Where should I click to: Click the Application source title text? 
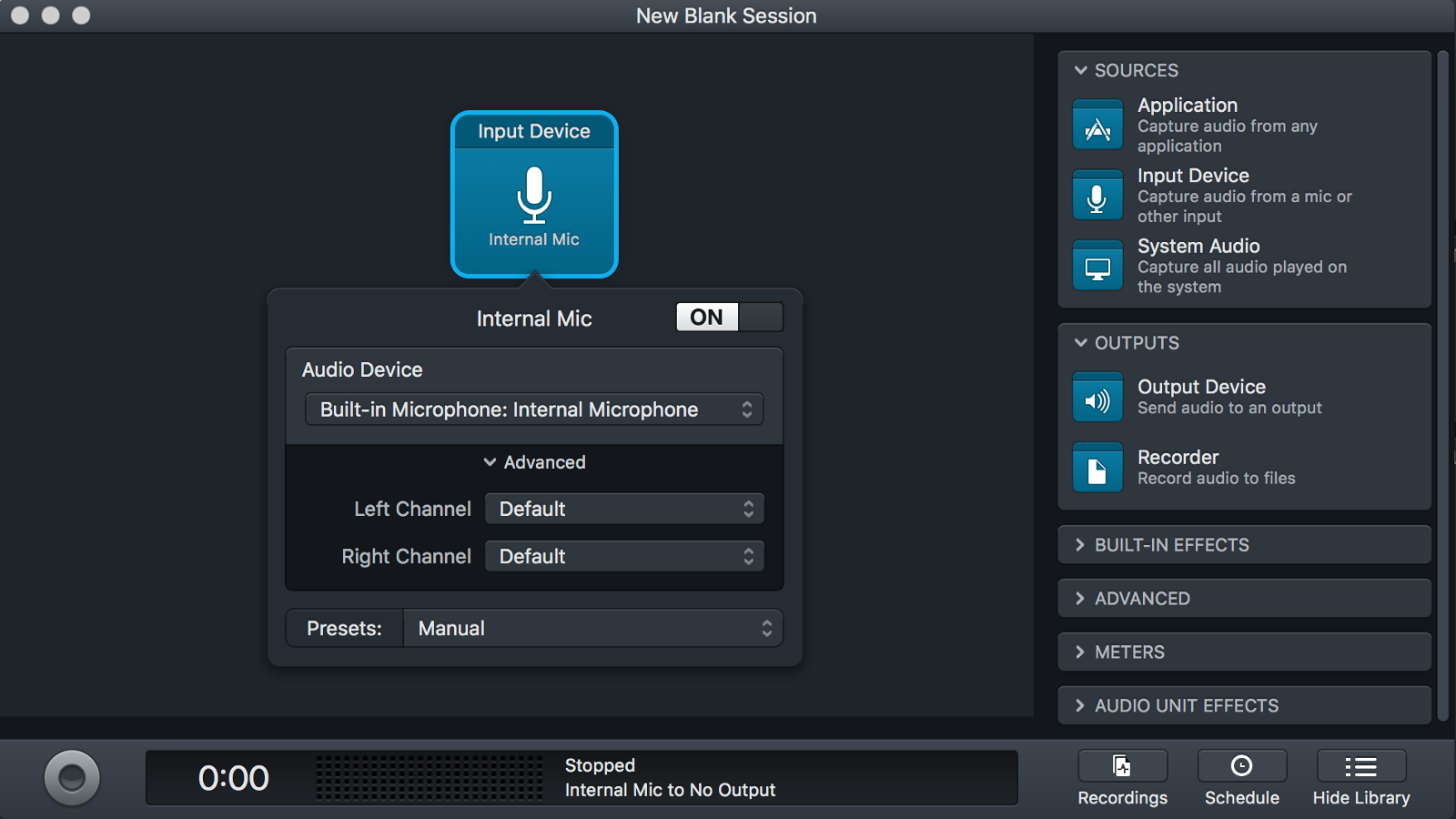pyautogui.click(x=1188, y=106)
